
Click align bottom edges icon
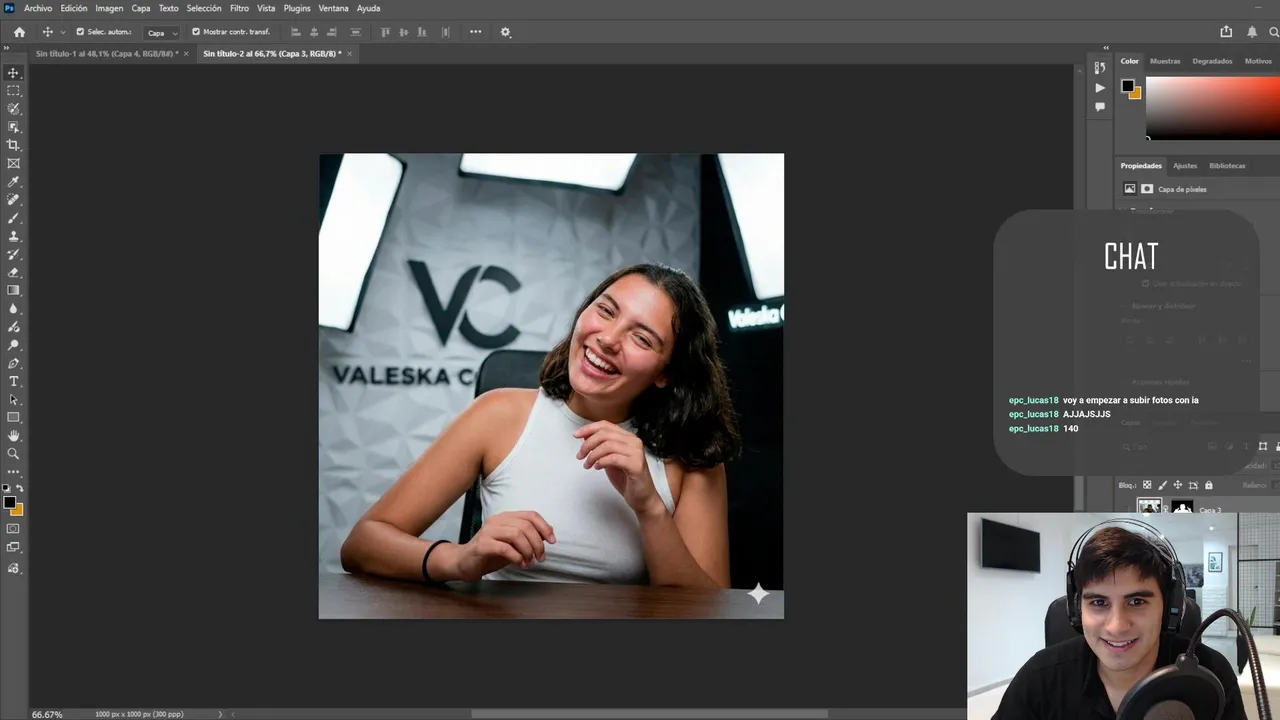[424, 32]
